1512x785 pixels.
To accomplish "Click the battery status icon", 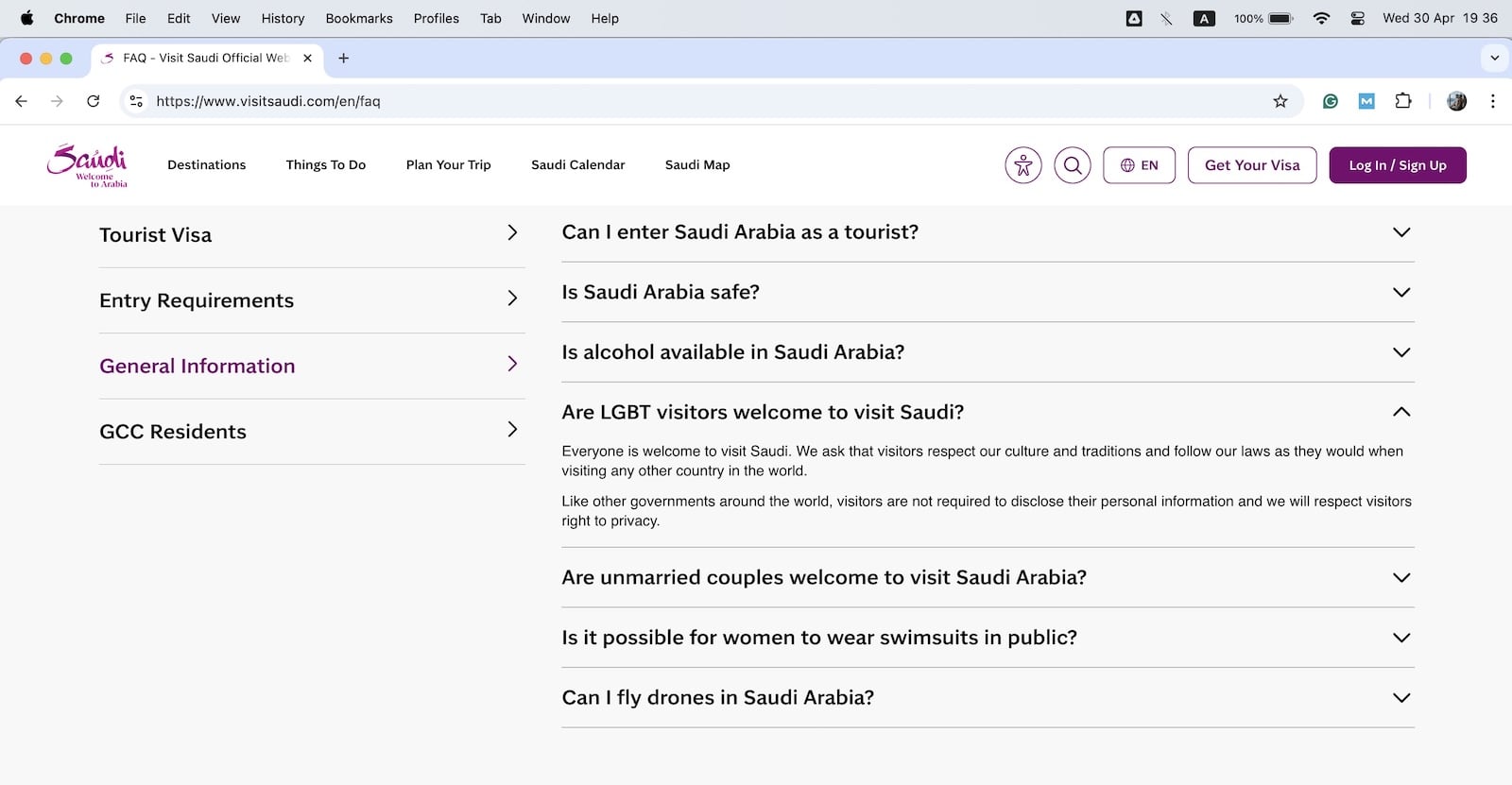I will click(1280, 18).
